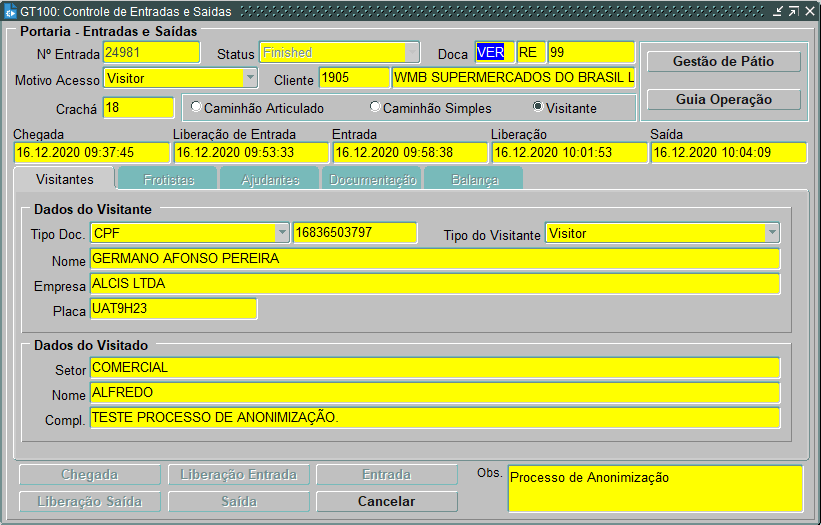Open the Ajudantes tab
Screen dimensions: 821x525
tap(270, 179)
